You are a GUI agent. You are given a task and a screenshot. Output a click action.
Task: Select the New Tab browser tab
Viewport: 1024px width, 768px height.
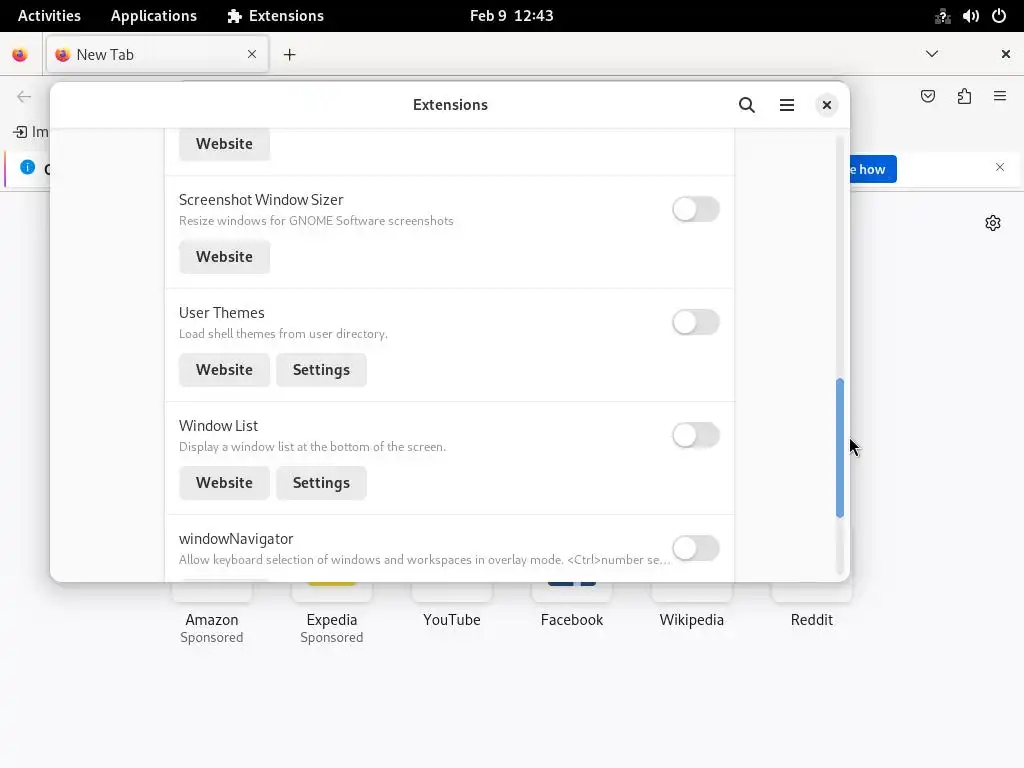[x=157, y=54]
